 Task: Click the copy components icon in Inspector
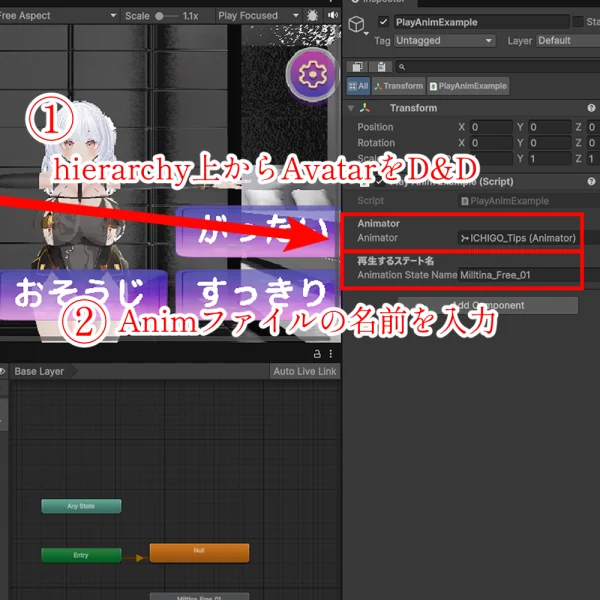pos(357,67)
